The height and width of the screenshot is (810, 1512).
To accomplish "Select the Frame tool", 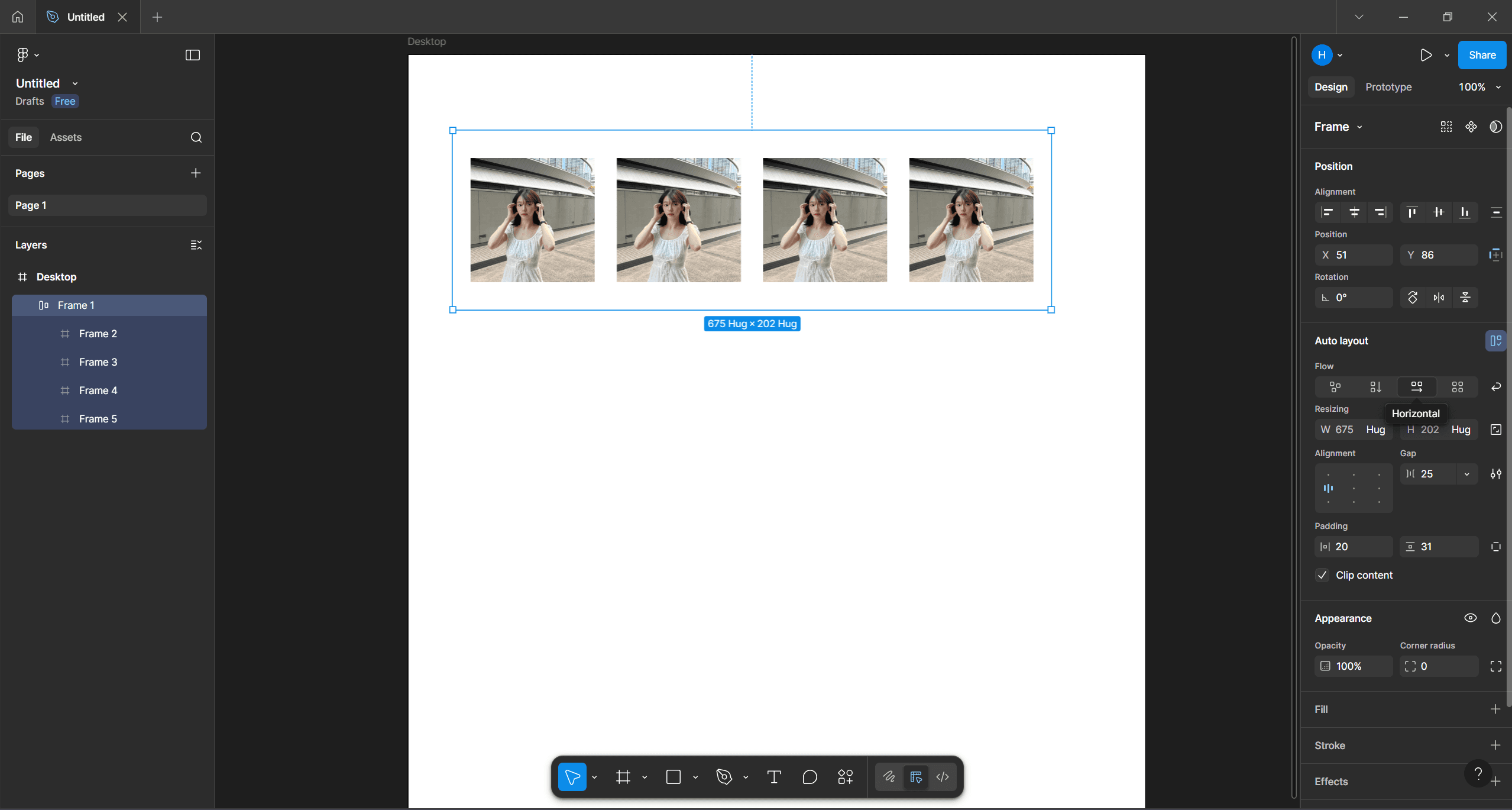I will 624,777.
